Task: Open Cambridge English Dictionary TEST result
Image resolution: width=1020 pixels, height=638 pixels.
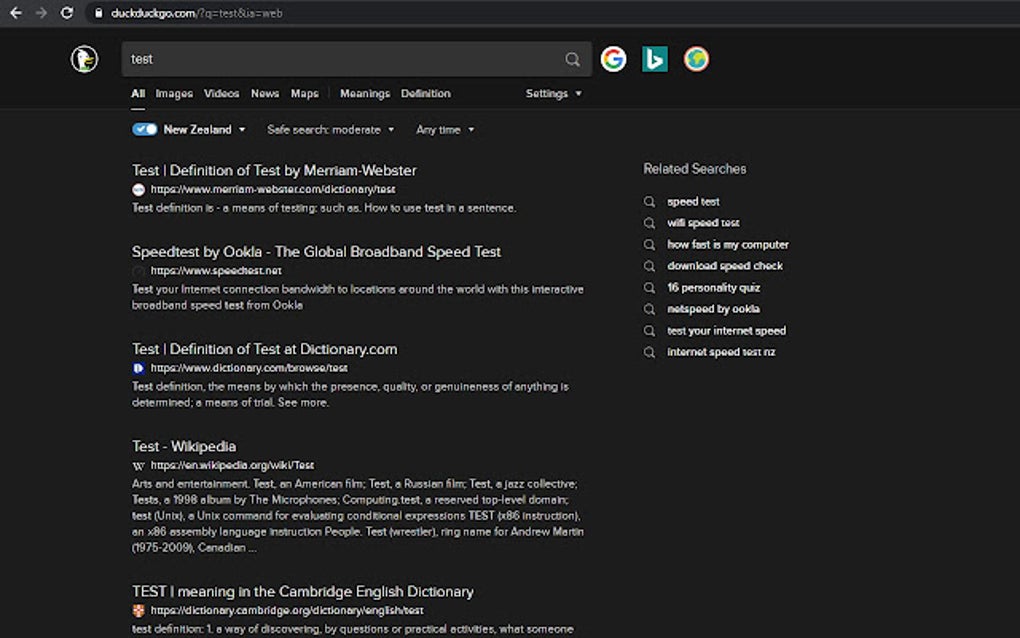Action: coord(302,592)
